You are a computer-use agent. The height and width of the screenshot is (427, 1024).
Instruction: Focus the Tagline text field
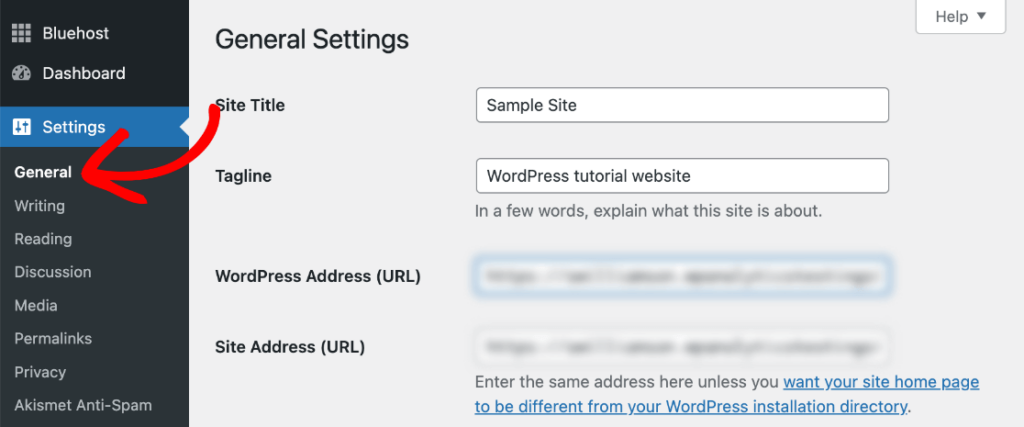(x=682, y=176)
